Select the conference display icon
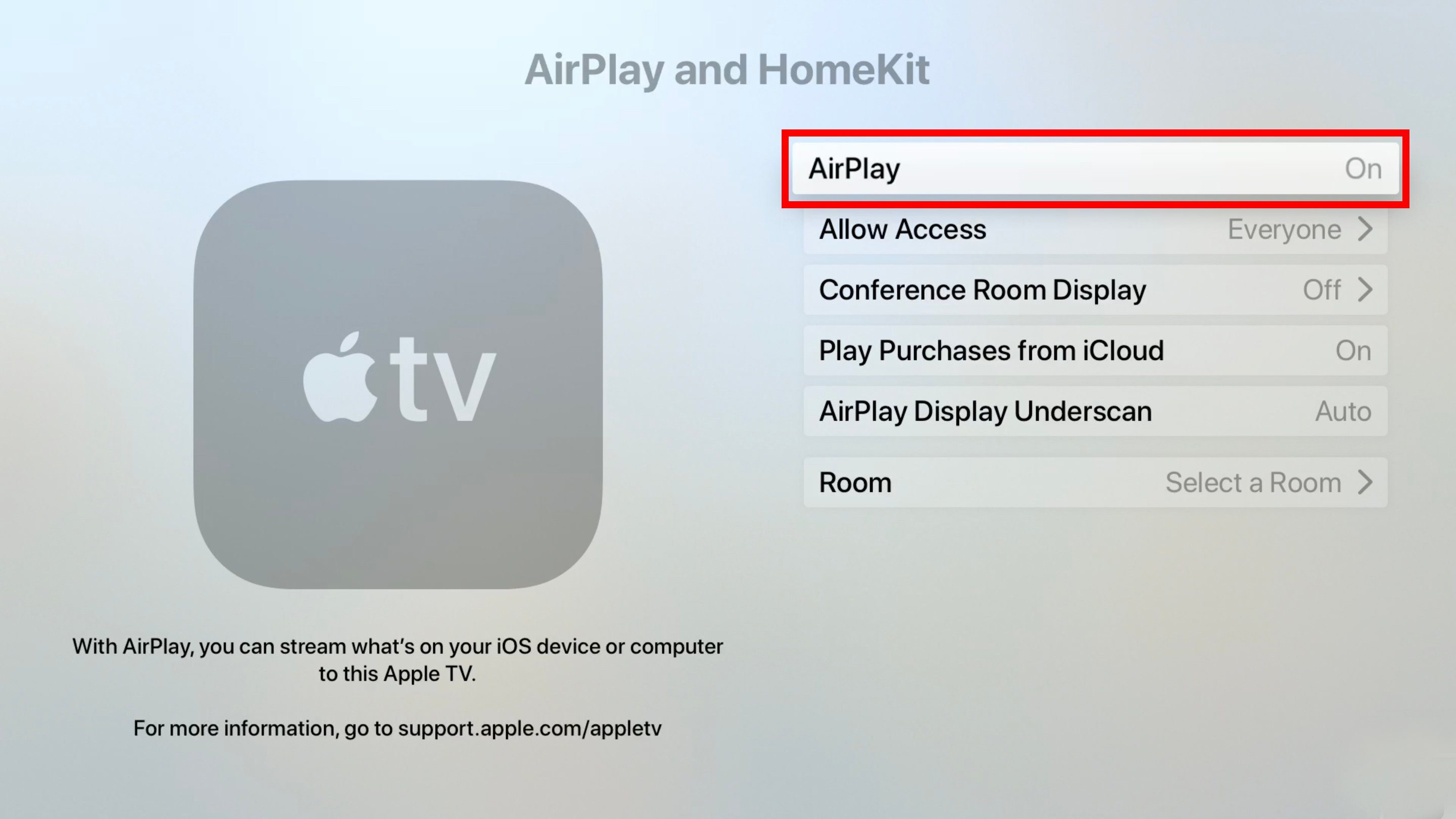Image resolution: width=1456 pixels, height=819 pixels. pos(1096,289)
